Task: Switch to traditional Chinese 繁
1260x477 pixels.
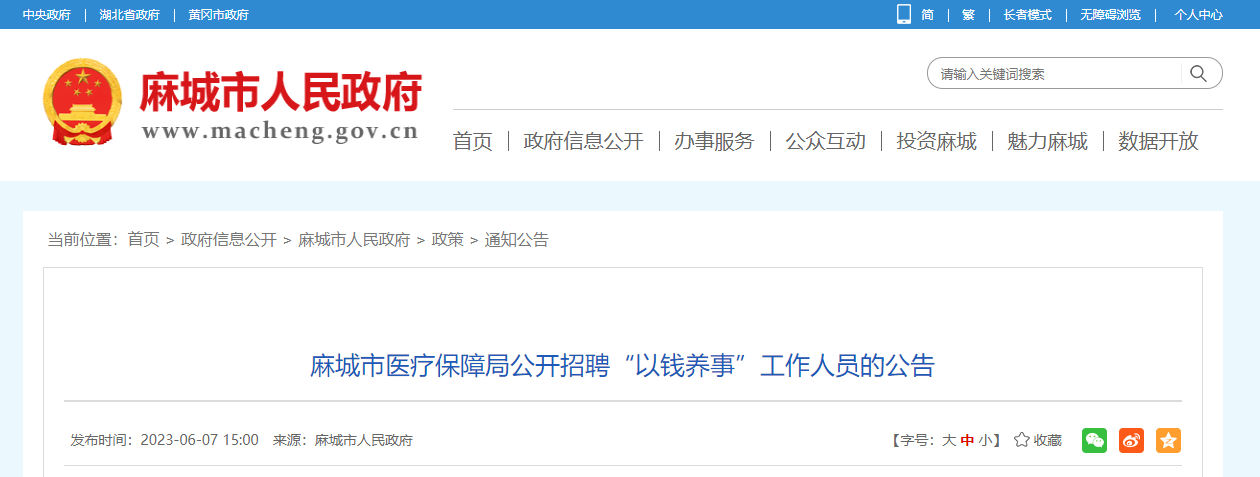Action: (968, 15)
